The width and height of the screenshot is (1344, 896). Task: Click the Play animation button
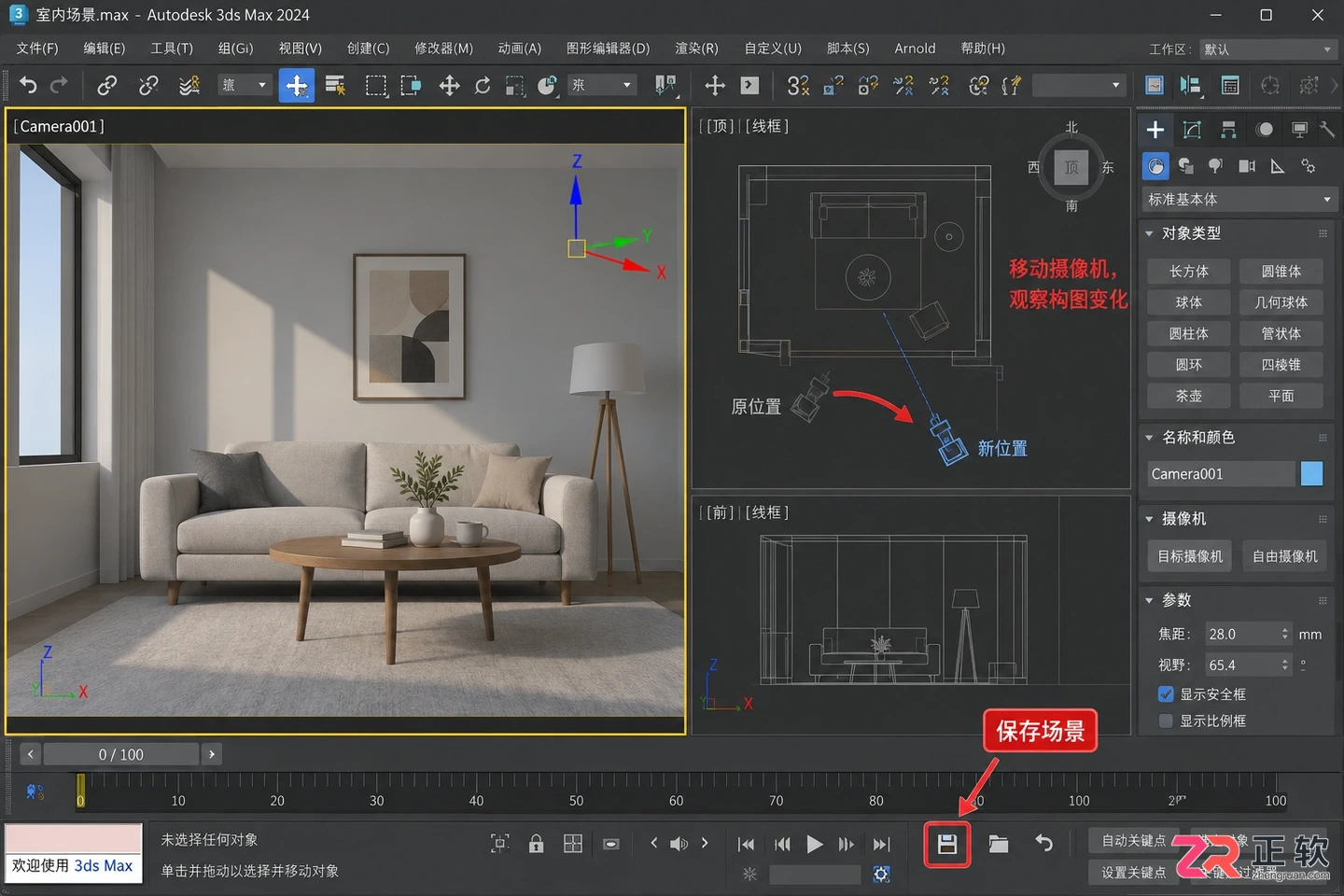[815, 845]
